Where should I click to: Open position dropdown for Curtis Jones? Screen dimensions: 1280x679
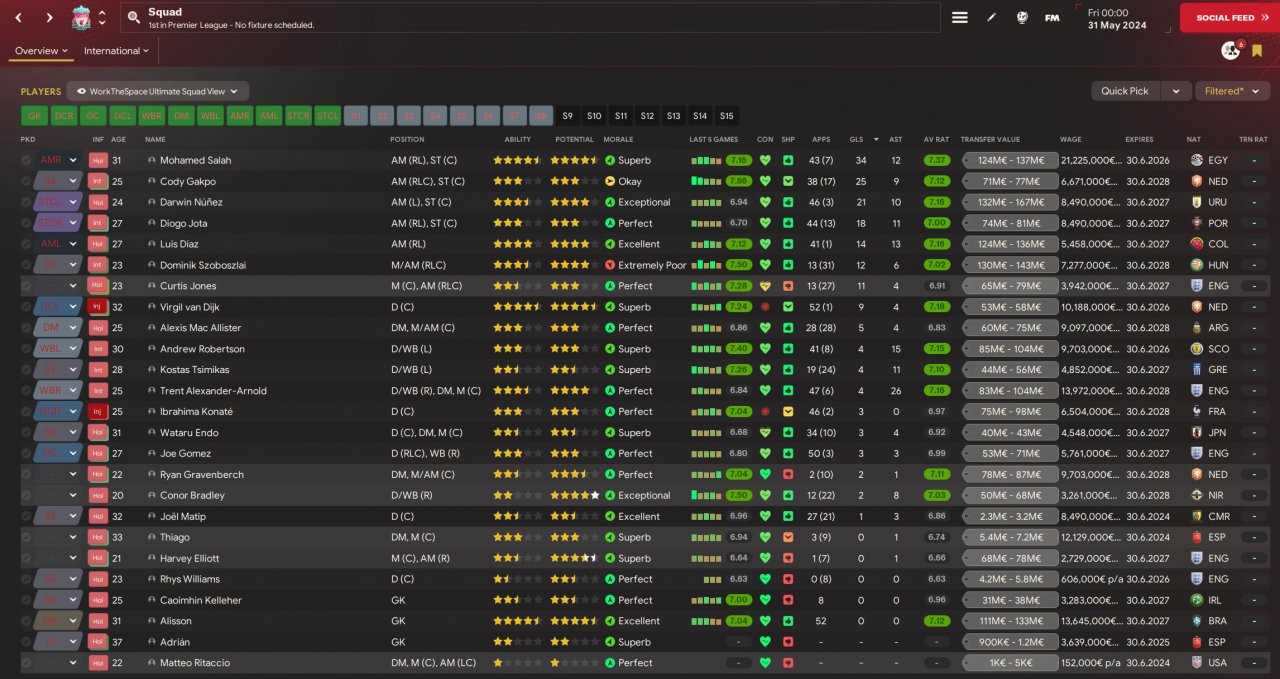(58, 286)
